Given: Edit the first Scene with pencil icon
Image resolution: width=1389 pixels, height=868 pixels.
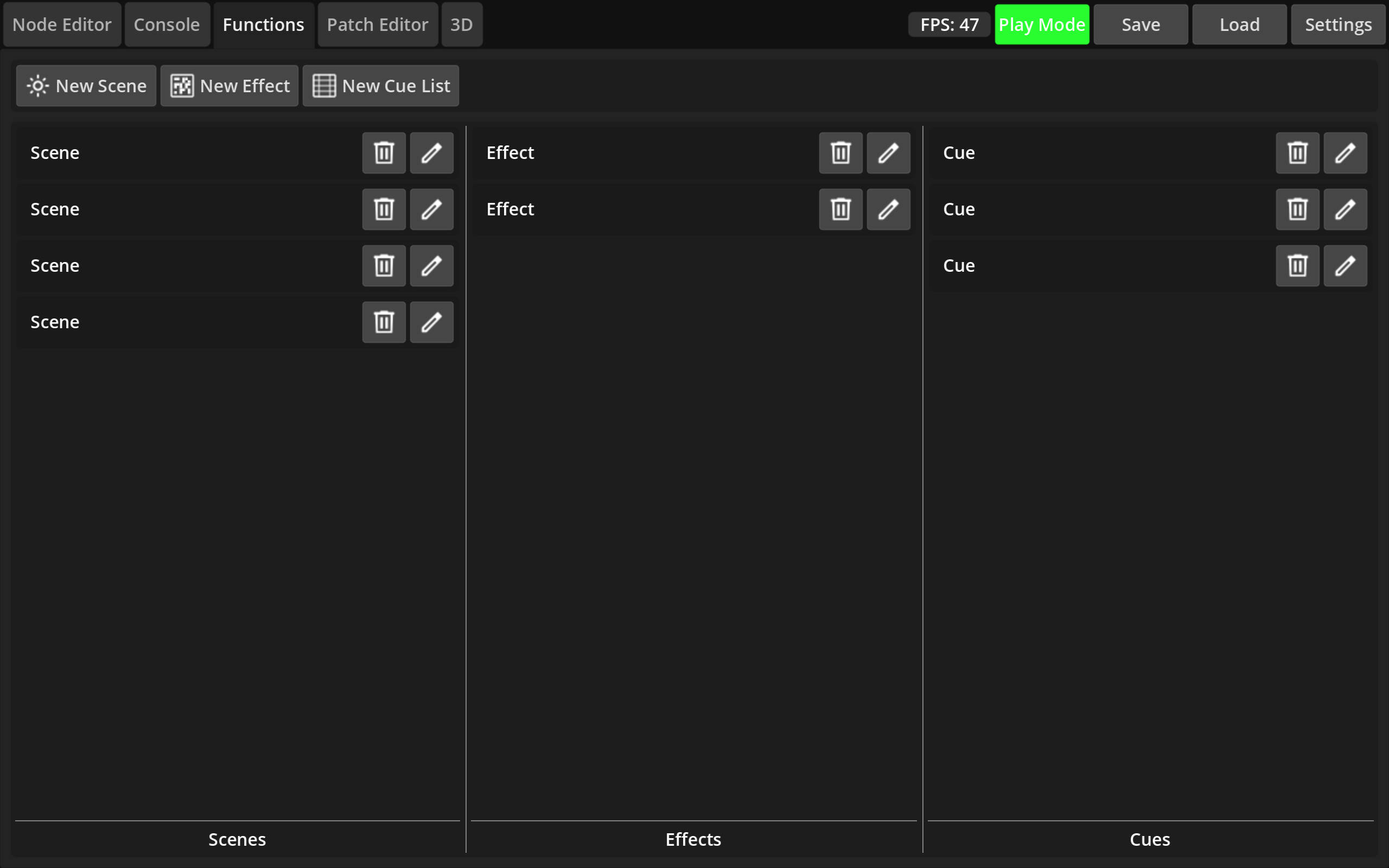Looking at the screenshot, I should (432, 152).
